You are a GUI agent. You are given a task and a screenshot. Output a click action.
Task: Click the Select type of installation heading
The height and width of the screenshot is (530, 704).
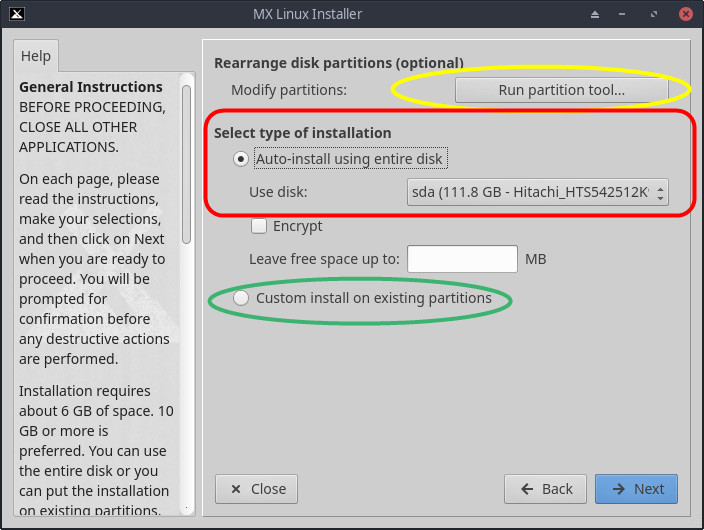303,133
